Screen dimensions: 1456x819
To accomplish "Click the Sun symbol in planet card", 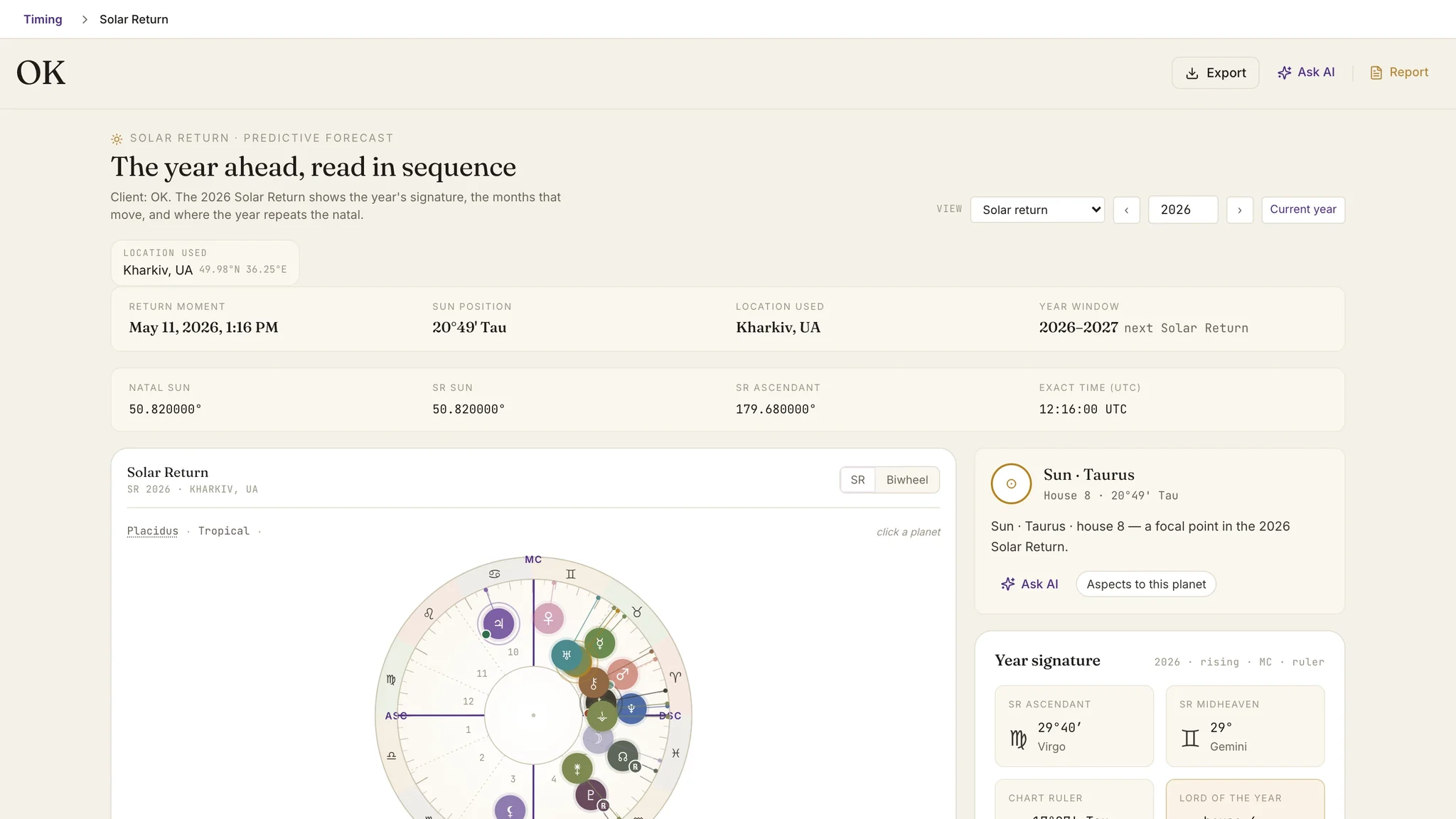I will coord(1011,483).
